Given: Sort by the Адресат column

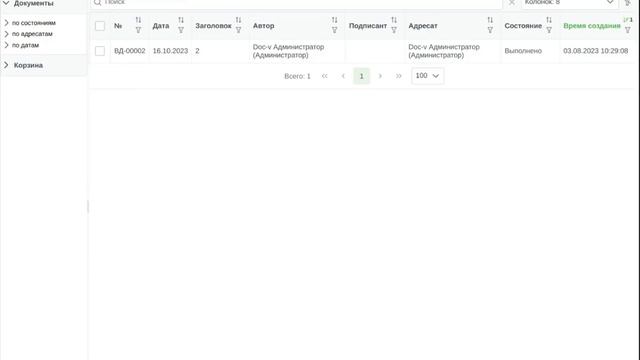Looking at the screenshot, I should [490, 20].
